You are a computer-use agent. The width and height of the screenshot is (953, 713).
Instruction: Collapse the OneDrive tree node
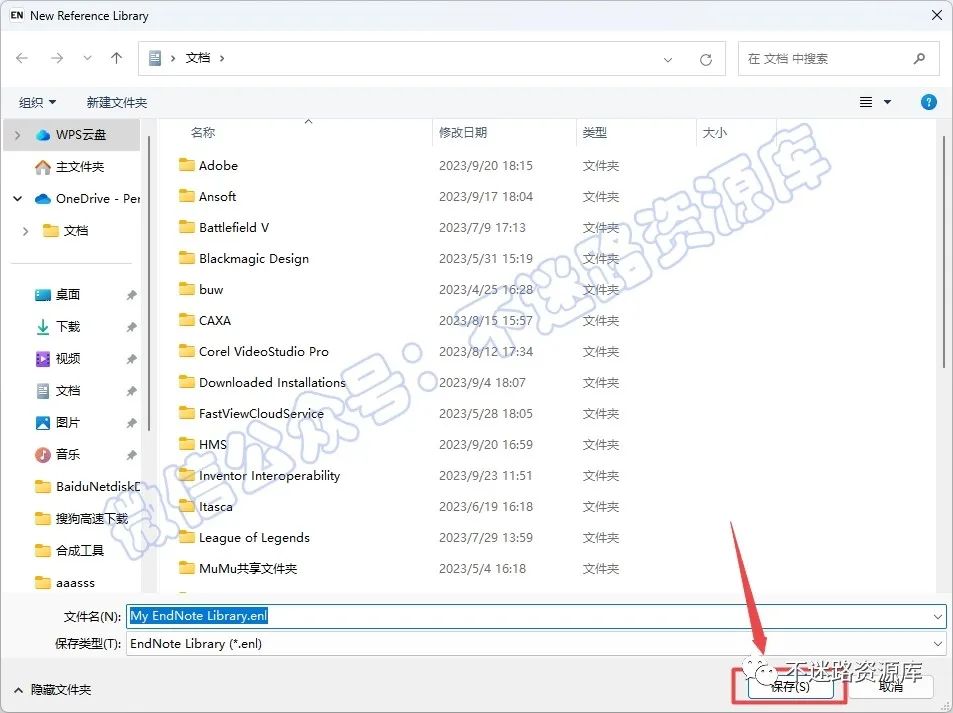(17, 199)
